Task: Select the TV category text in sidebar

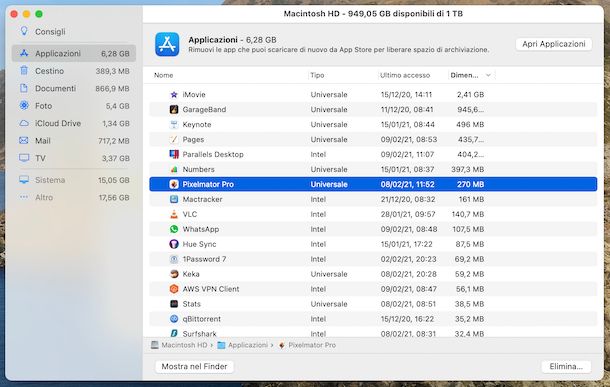Action: (x=40, y=158)
